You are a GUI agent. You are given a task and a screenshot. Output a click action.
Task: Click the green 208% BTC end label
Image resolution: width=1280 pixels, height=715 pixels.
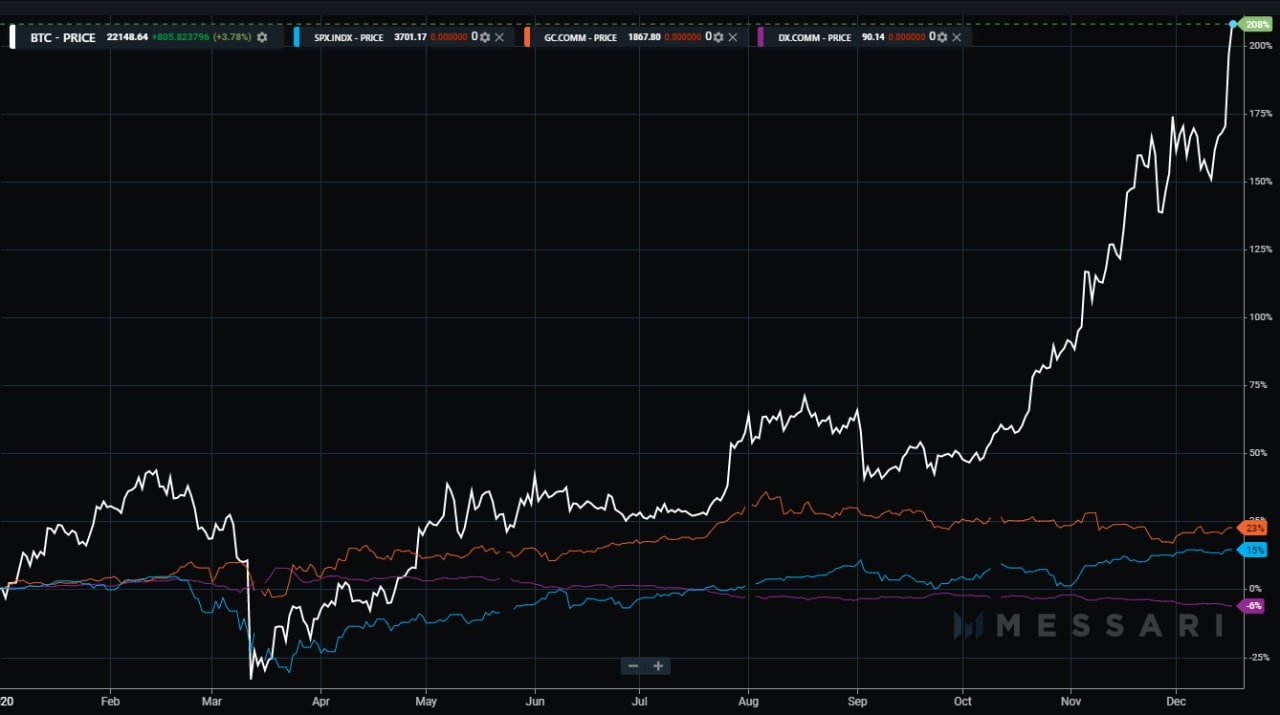[1257, 24]
